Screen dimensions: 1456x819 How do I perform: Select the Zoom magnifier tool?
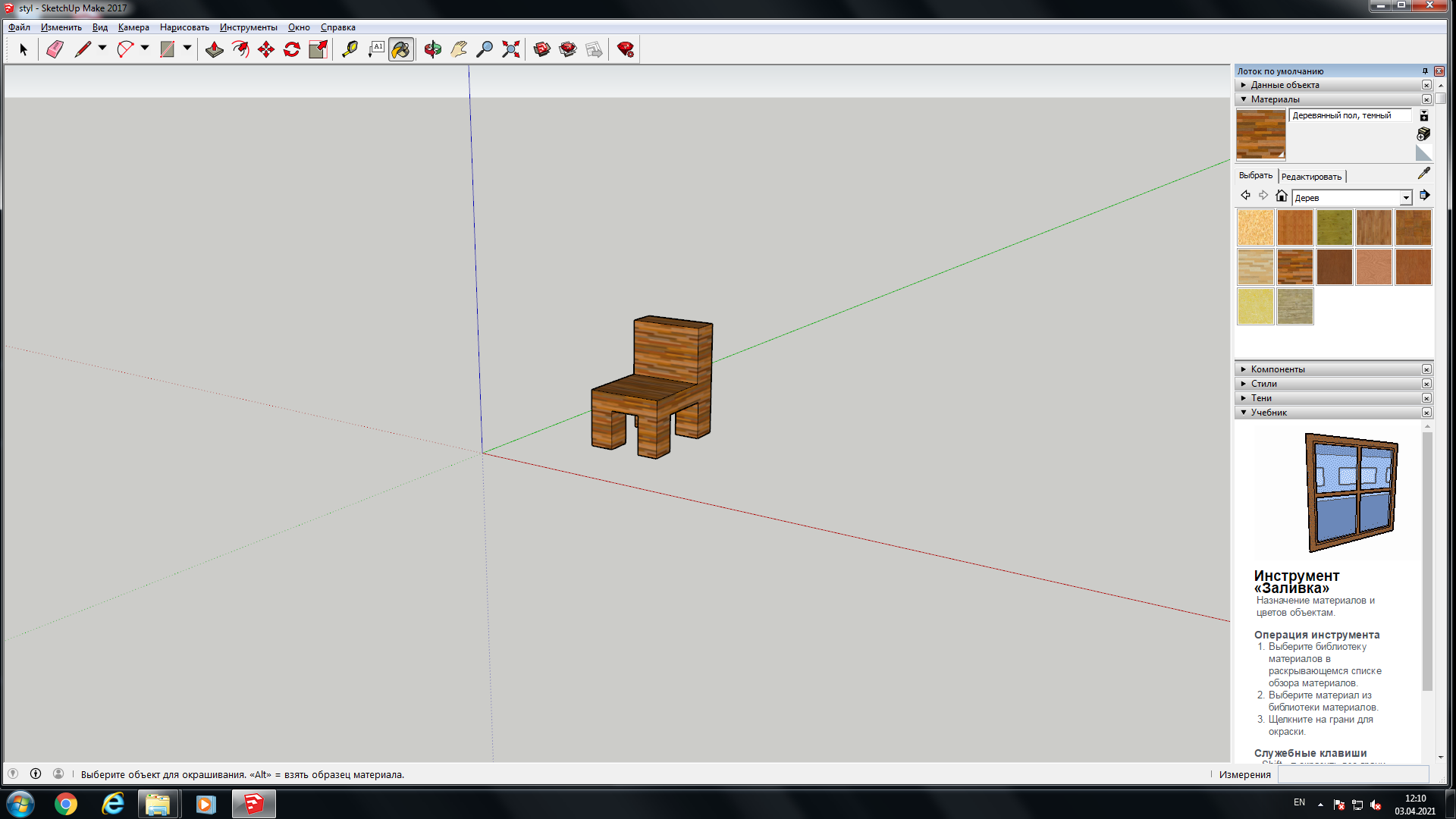point(485,49)
